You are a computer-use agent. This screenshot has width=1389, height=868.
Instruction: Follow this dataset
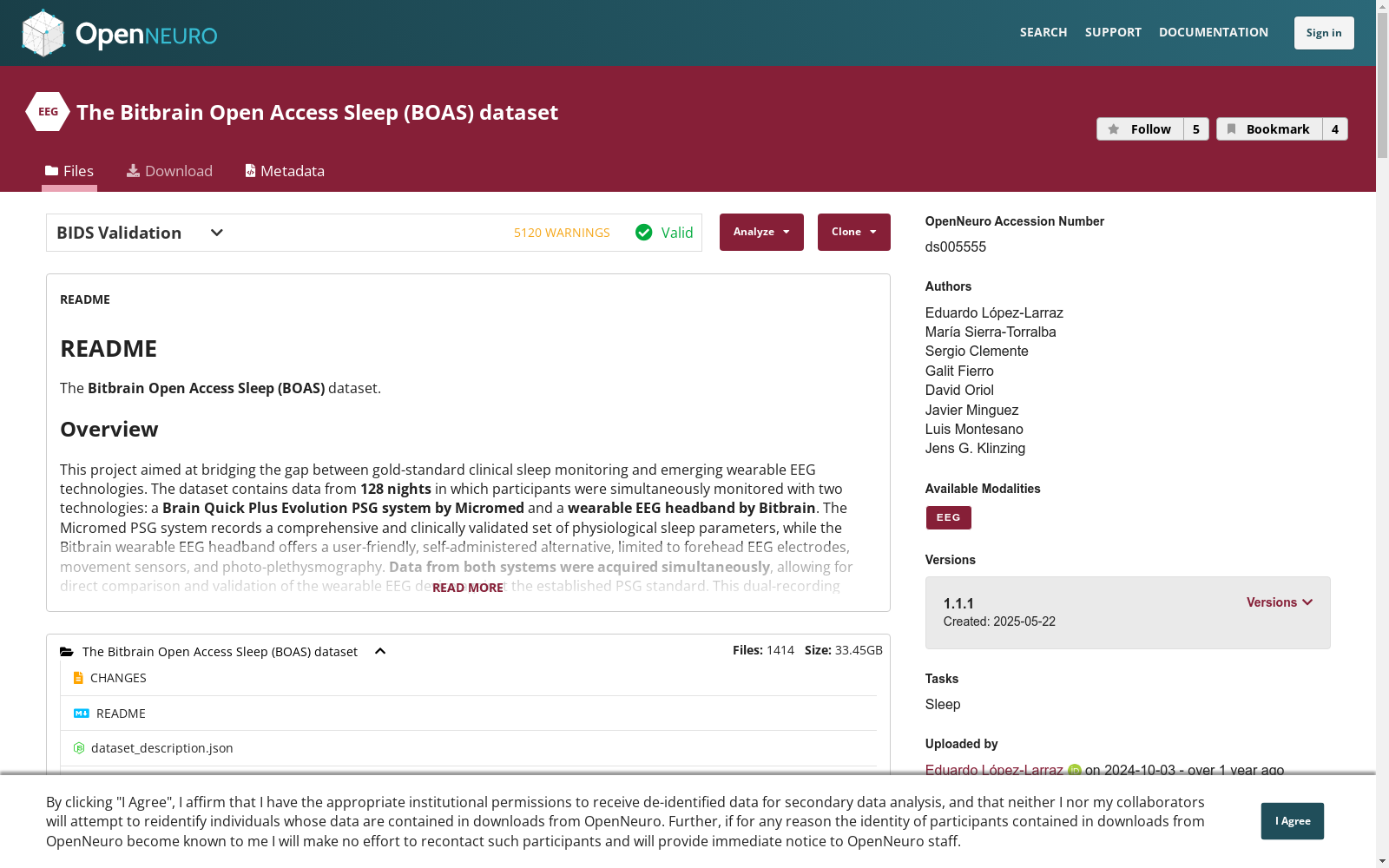click(x=1140, y=129)
